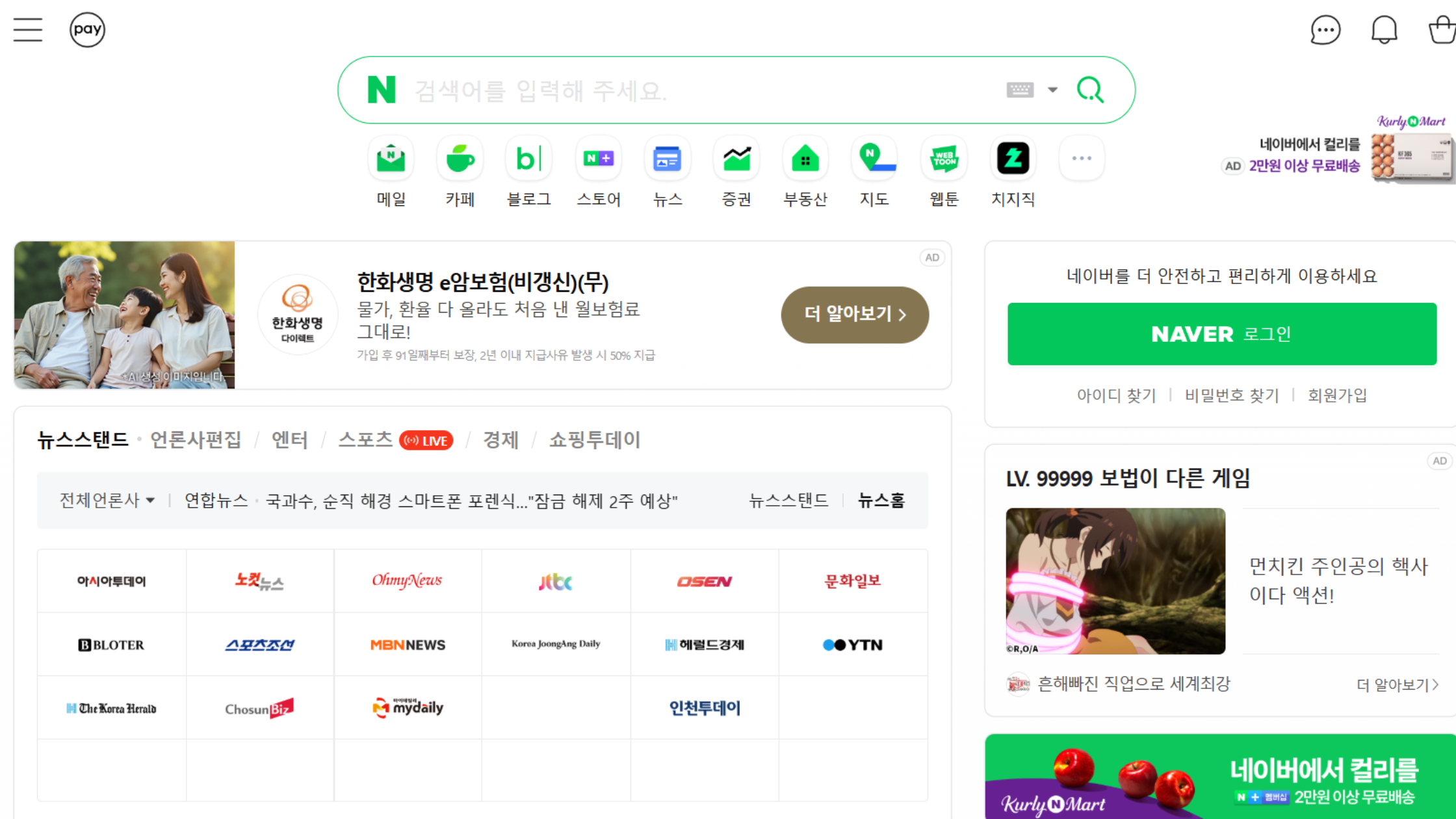Open the Map (지도) icon
This screenshot has width=1456, height=819.
coord(874,159)
